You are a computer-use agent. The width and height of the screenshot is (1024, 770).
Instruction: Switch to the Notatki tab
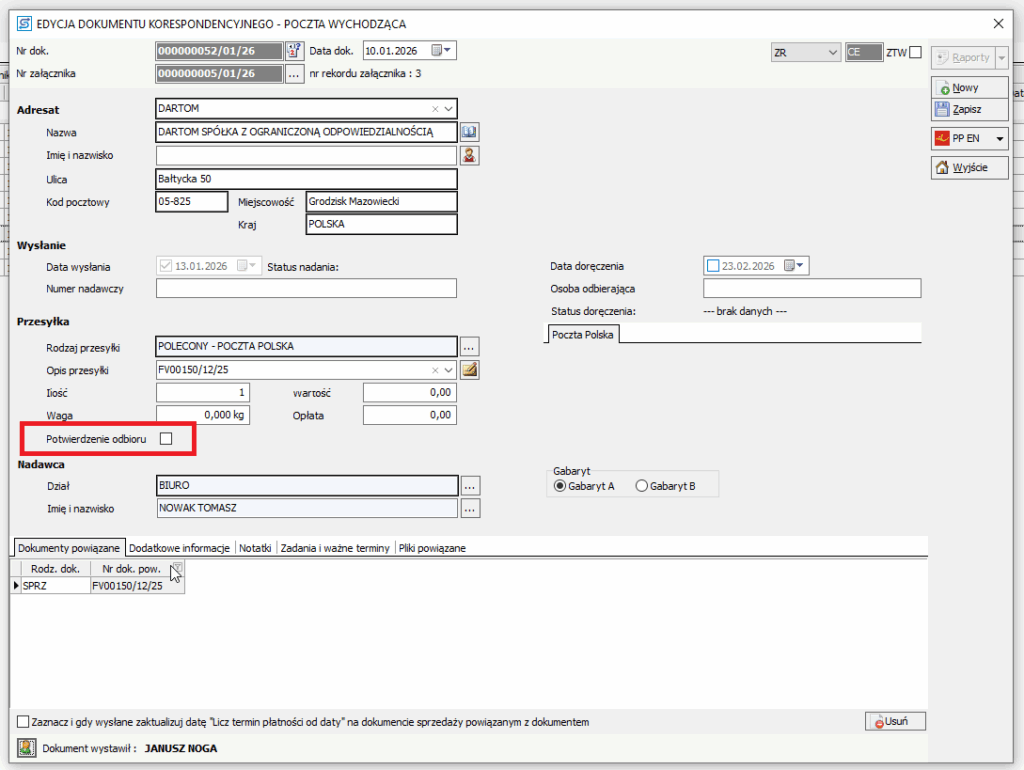256,548
